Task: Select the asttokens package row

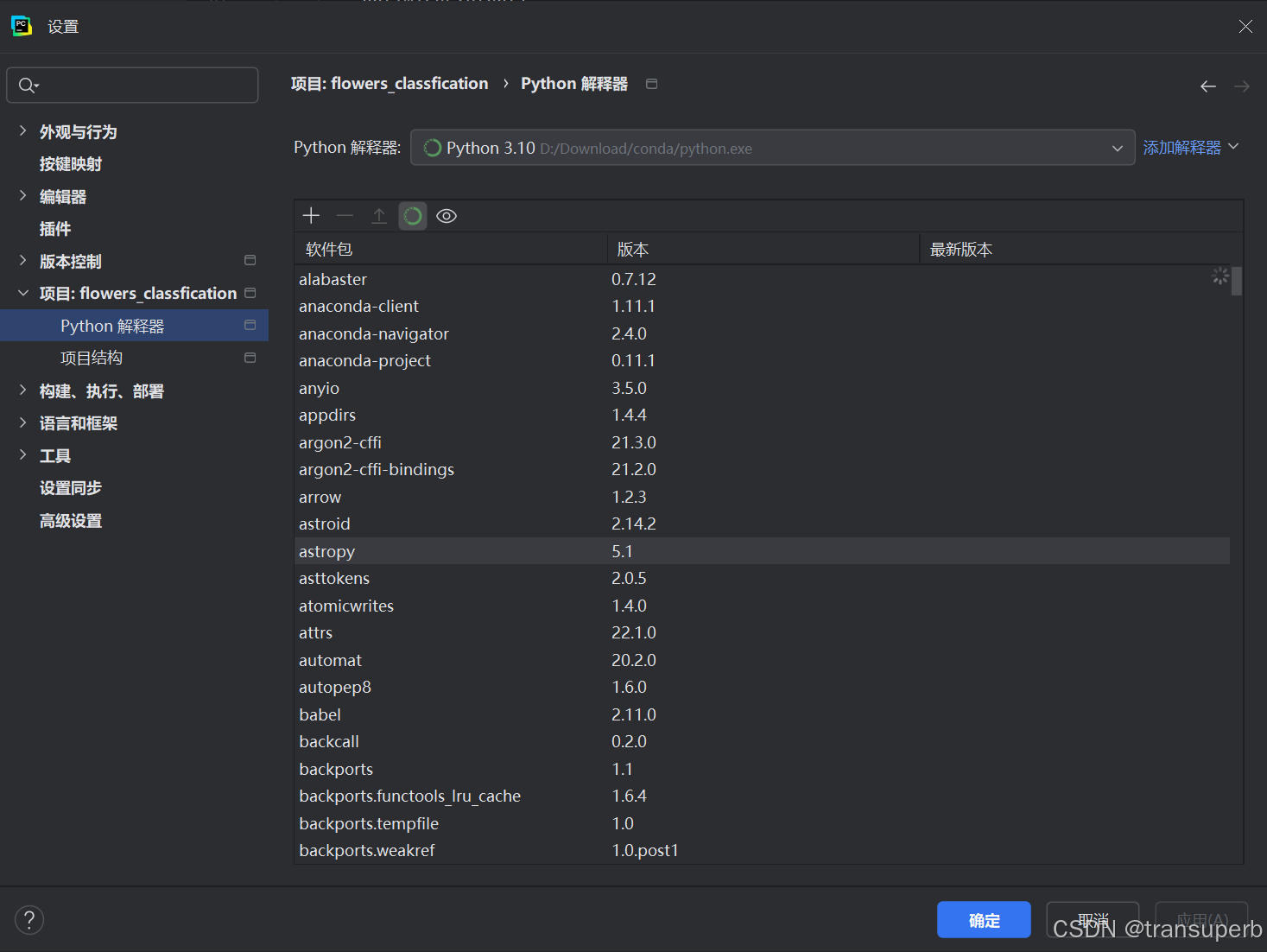Action: 762,578
